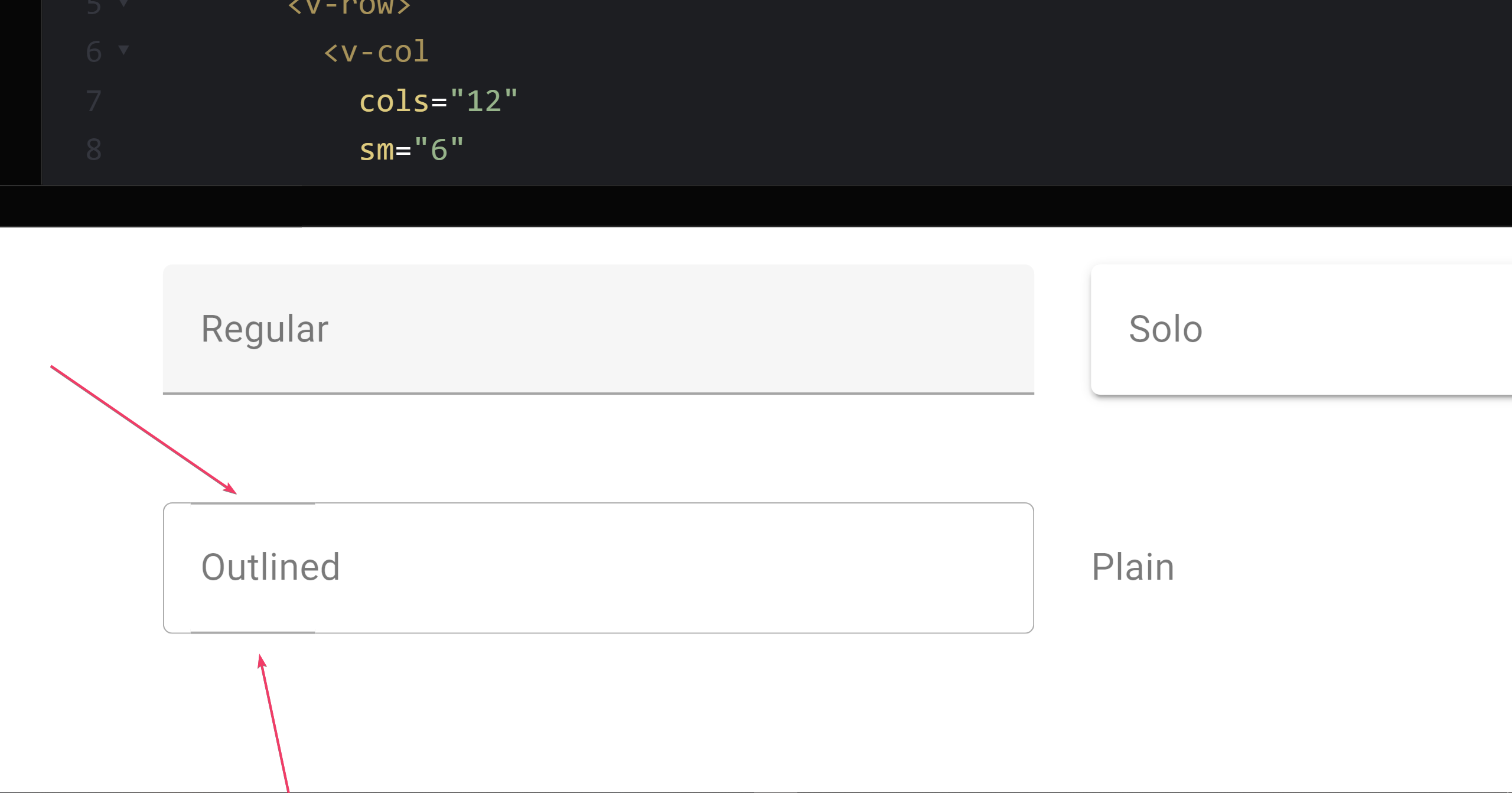
Task: Click the Regular field's bottom underline
Action: (x=598, y=393)
